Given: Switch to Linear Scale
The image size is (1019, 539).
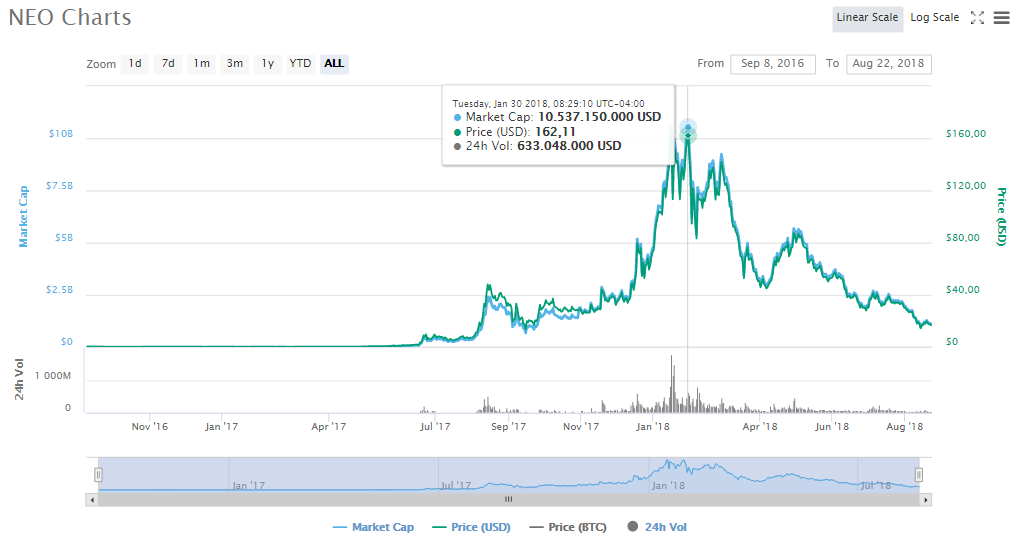Looking at the screenshot, I should pyautogui.click(x=867, y=18).
